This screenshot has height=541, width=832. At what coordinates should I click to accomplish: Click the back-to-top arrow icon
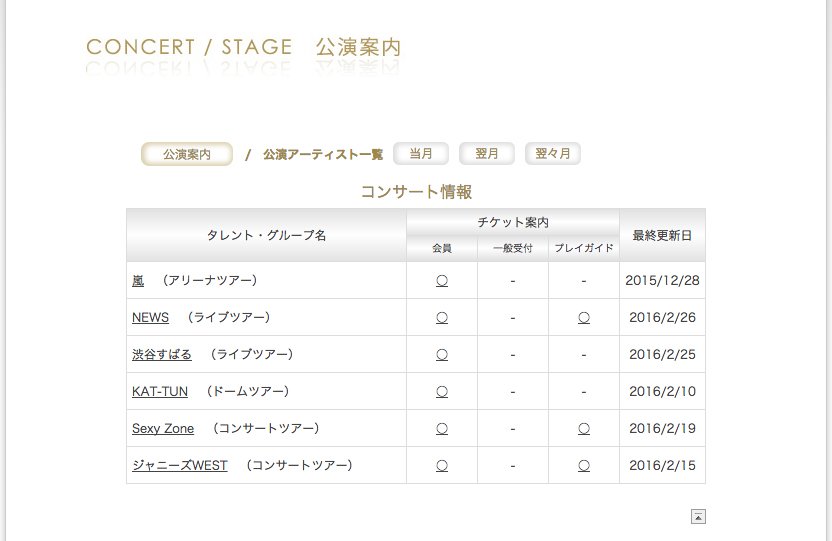tap(698, 516)
